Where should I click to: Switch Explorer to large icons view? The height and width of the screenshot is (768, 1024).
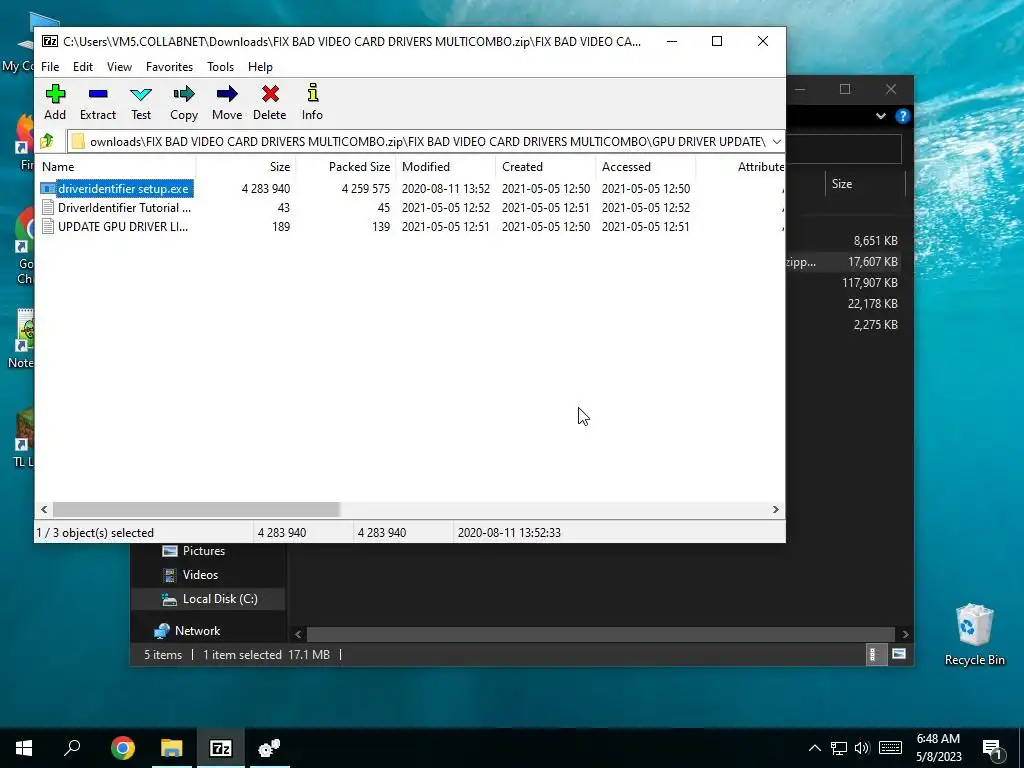coord(899,654)
